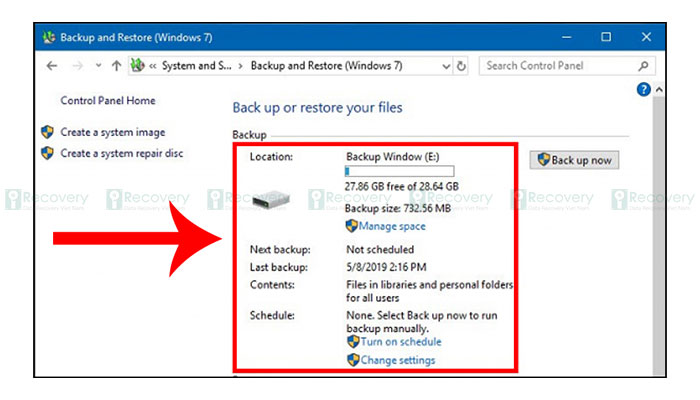Click the title bar Backup and Restore icon
Screen dimensions: 700x400
coord(49,37)
